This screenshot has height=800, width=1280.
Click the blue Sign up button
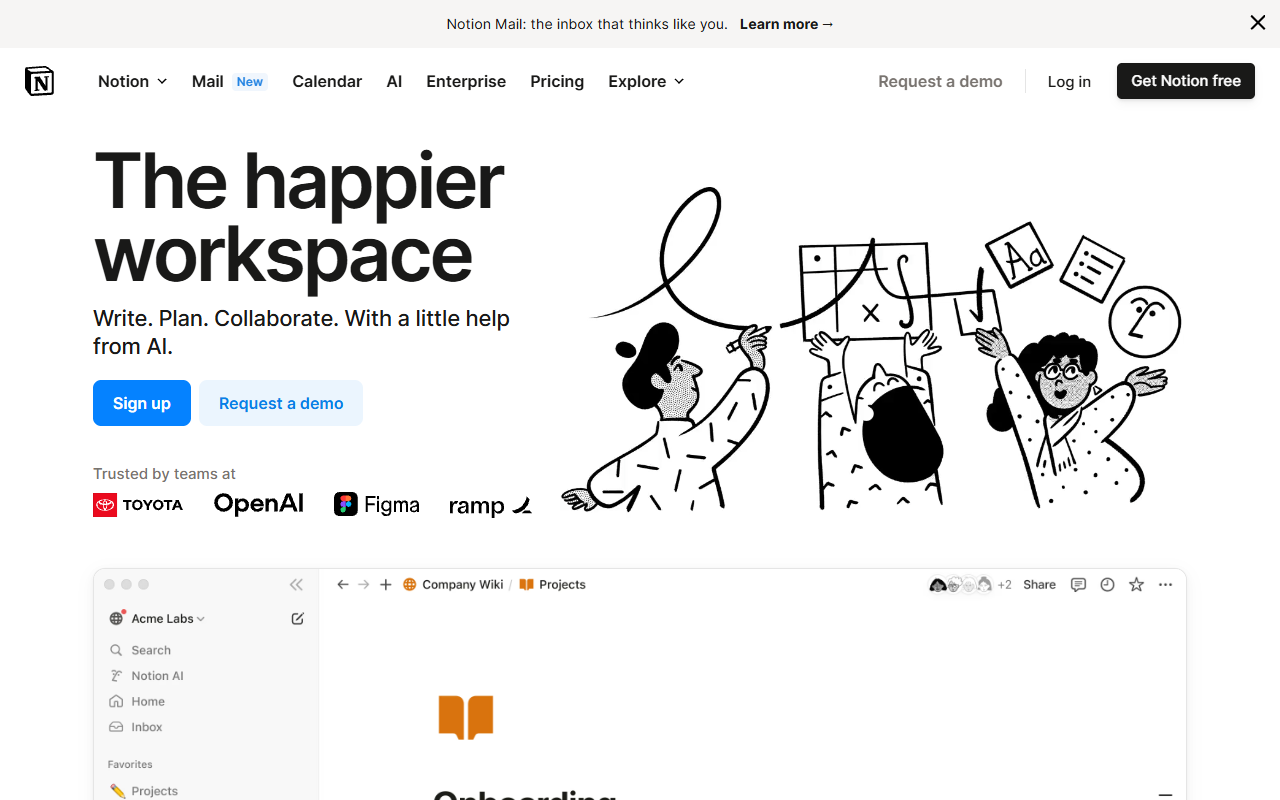click(x=142, y=403)
